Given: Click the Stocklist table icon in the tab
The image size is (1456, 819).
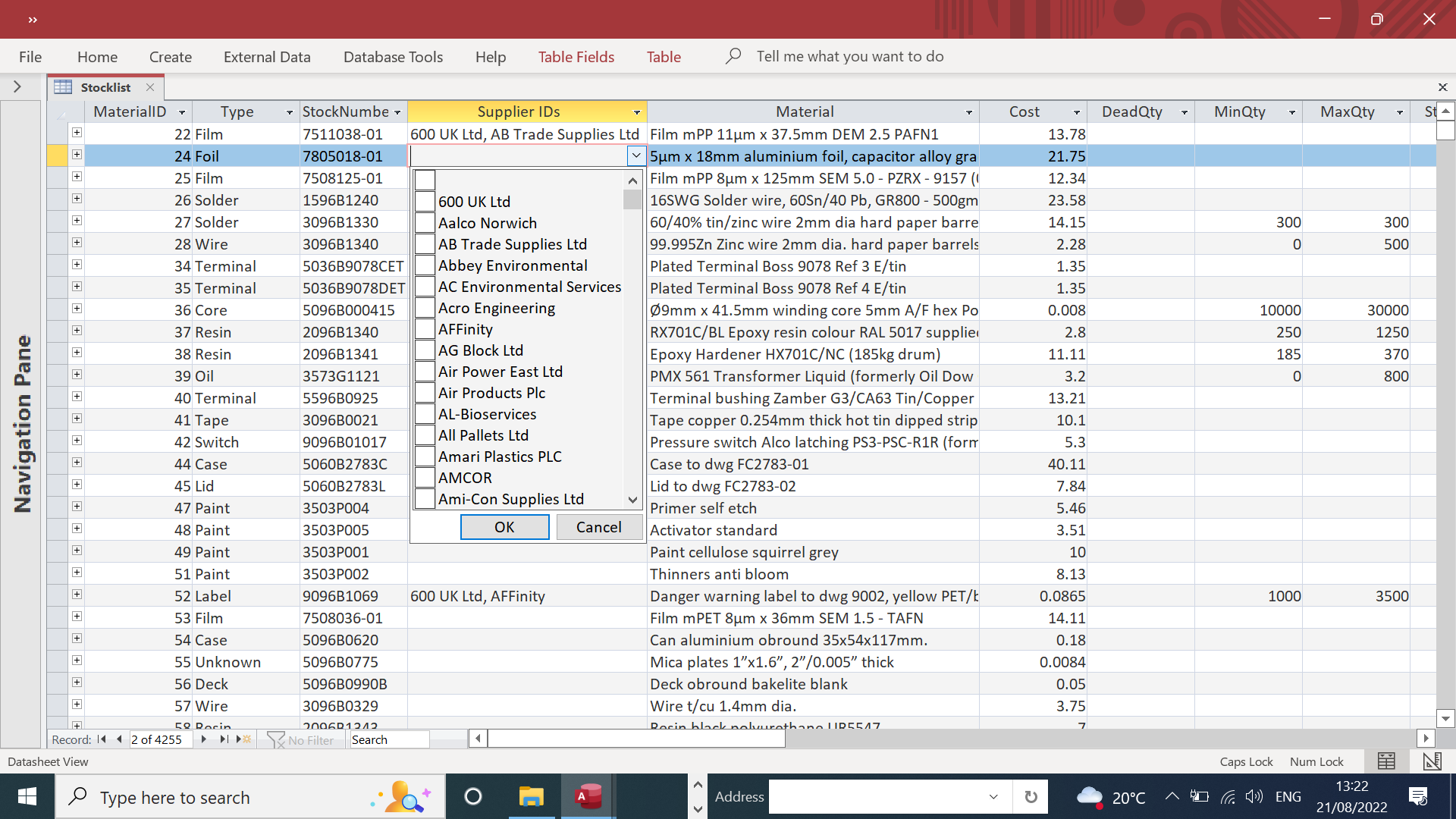Looking at the screenshot, I should point(63,87).
